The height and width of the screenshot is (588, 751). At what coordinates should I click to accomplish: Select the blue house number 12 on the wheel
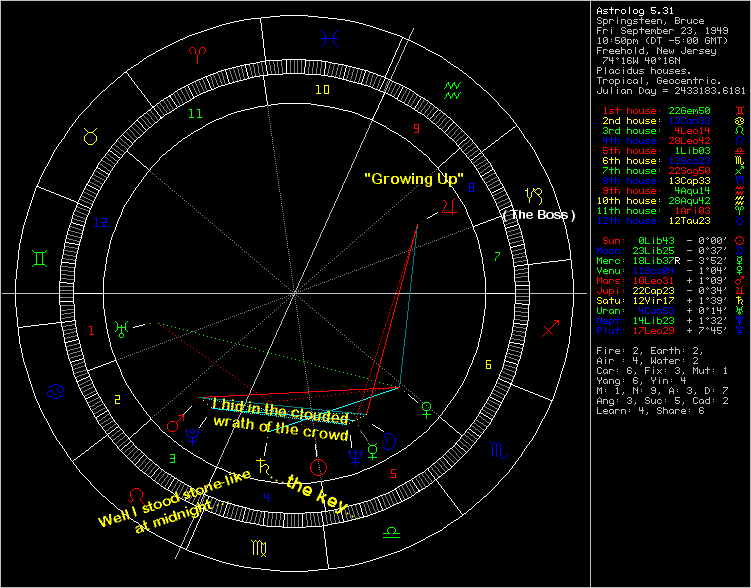101,223
